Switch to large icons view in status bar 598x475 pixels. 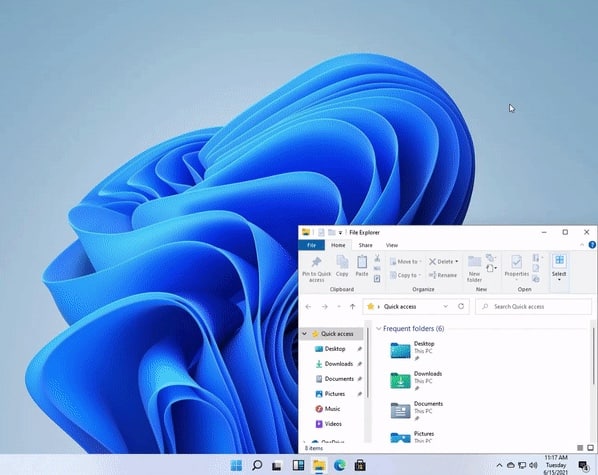coord(590,448)
